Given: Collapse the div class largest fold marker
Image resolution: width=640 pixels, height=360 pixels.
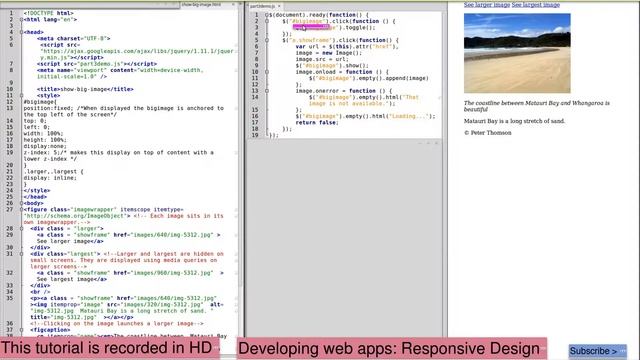Looking at the screenshot, I should pyautogui.click(x=22, y=254).
